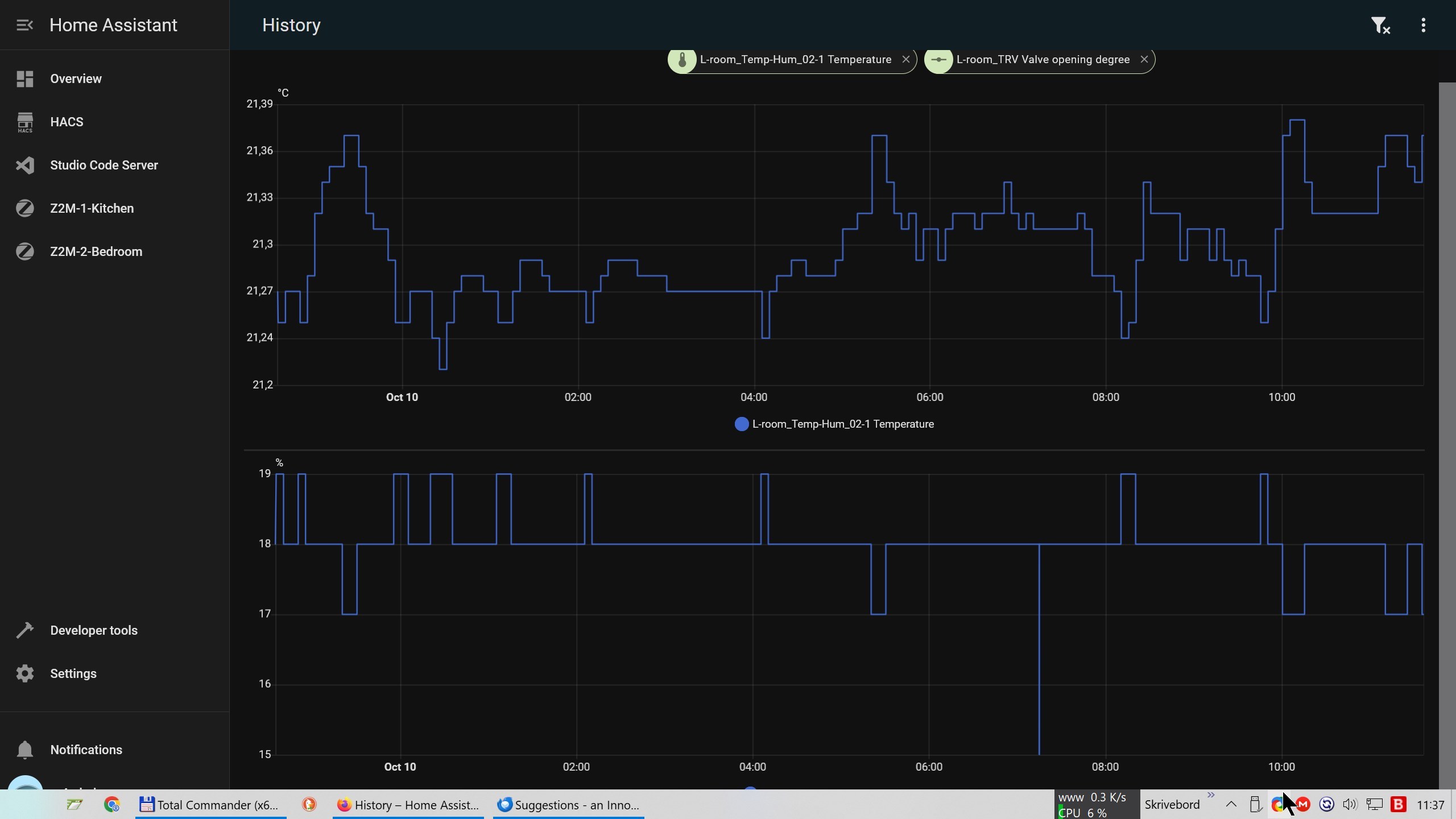
Task: Remove L-room_Temp-Hum_02-1 Temperature chip
Action: click(905, 59)
